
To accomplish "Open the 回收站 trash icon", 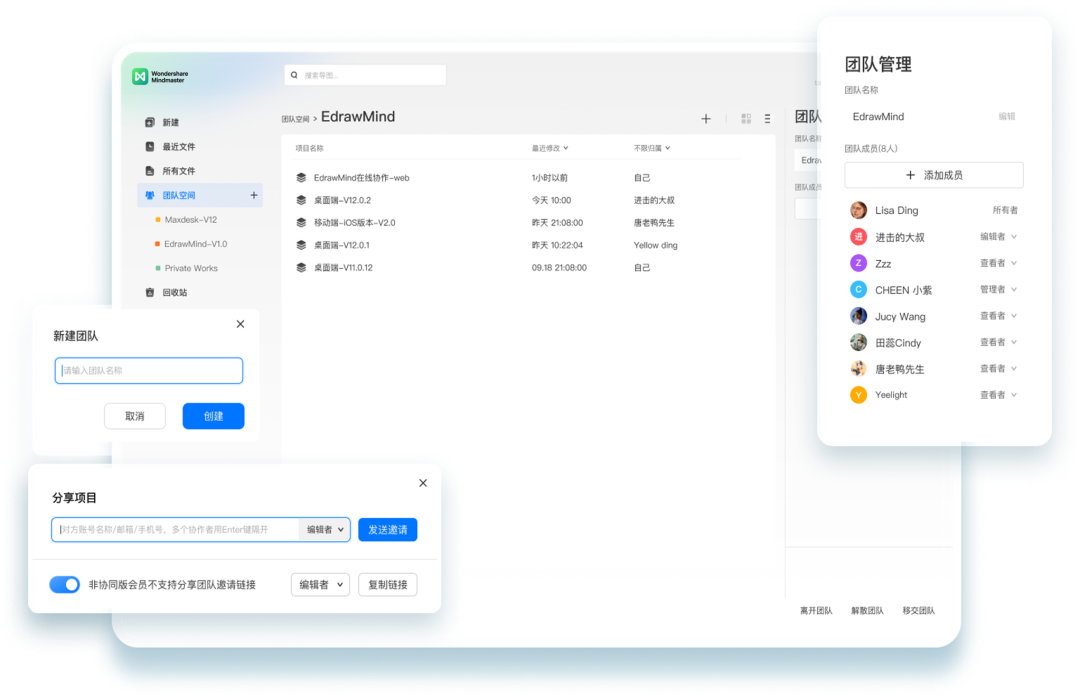I will click(x=150, y=293).
